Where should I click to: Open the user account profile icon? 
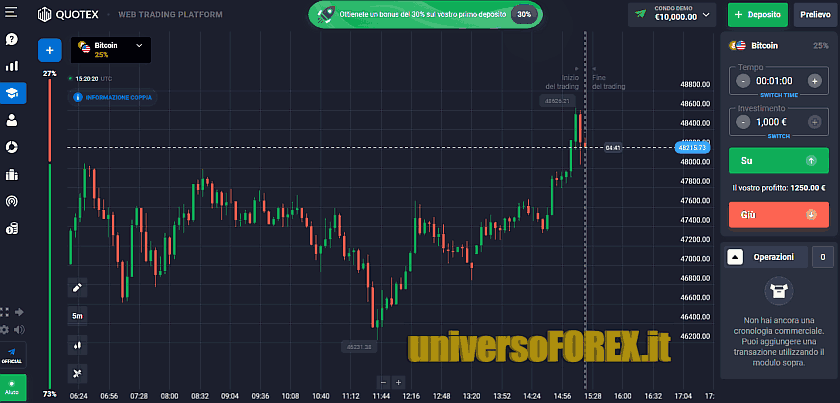12,120
